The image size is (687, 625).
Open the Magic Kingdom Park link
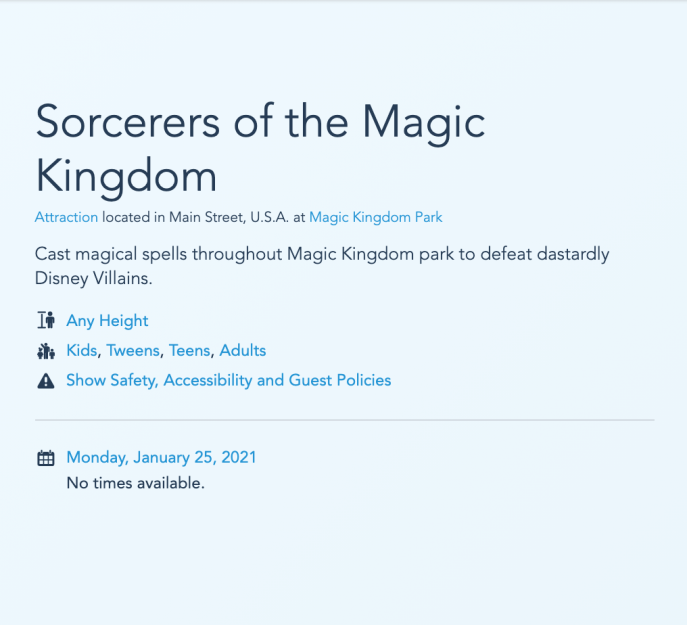[x=375, y=217]
